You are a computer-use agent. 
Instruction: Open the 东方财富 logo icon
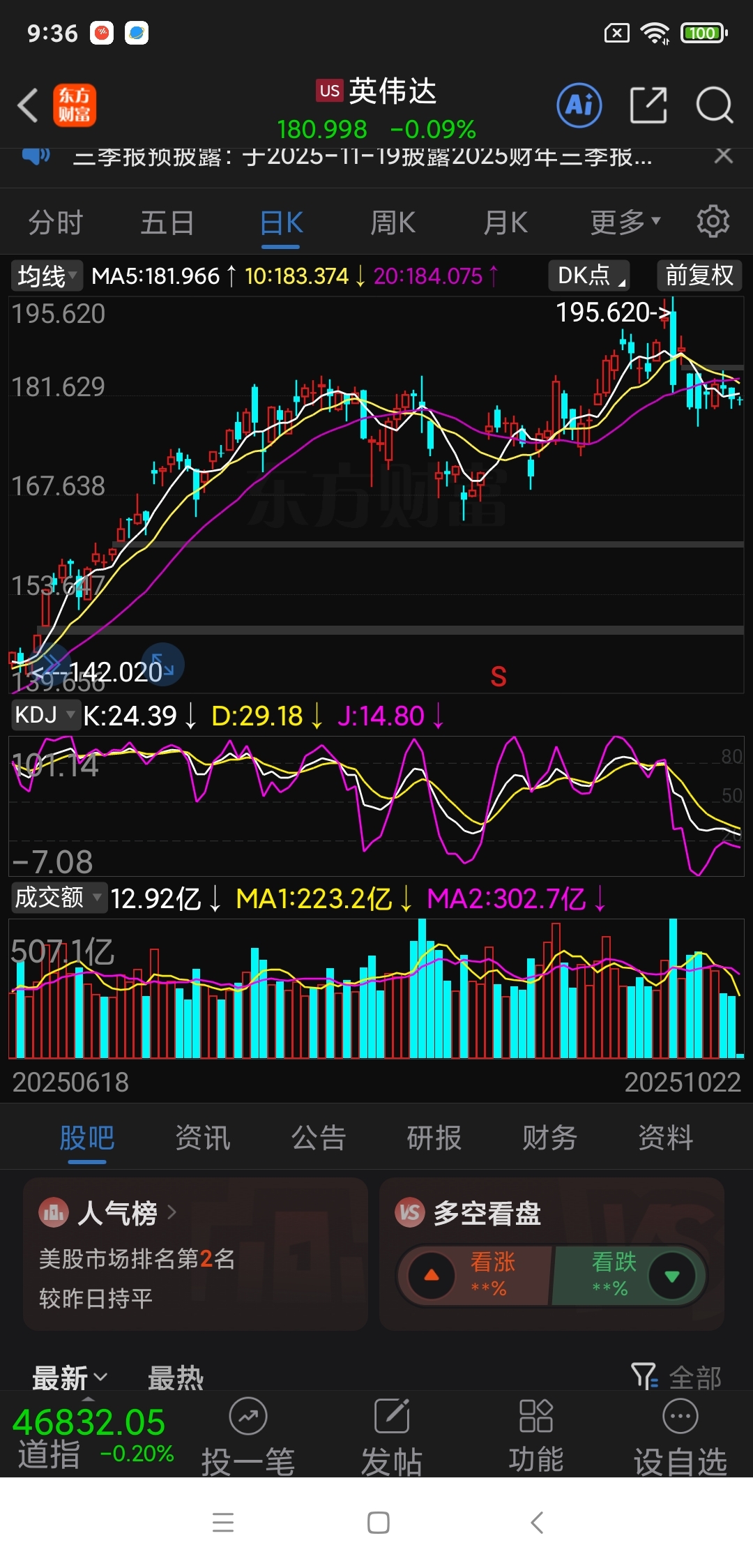click(75, 105)
